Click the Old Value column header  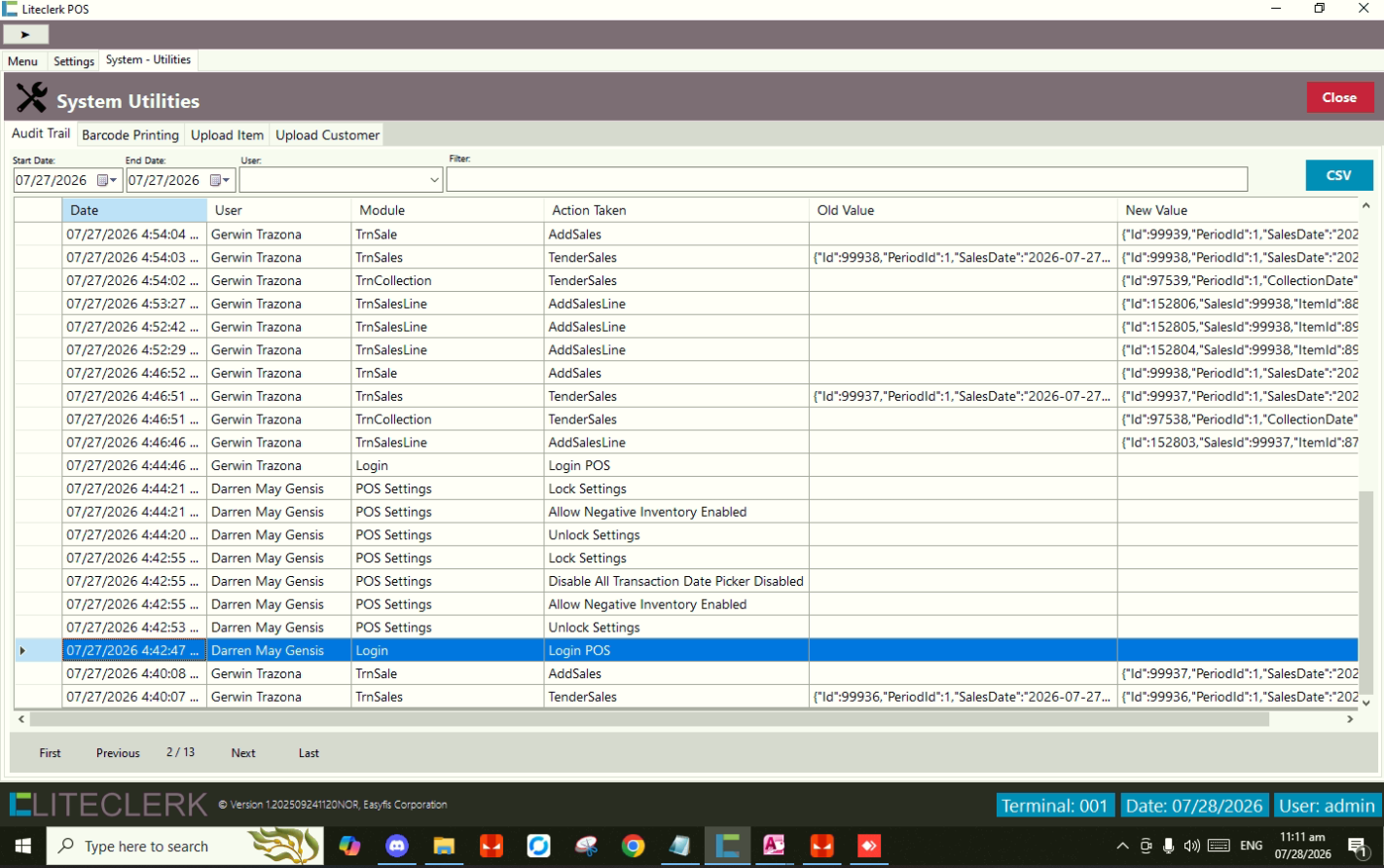click(x=963, y=210)
